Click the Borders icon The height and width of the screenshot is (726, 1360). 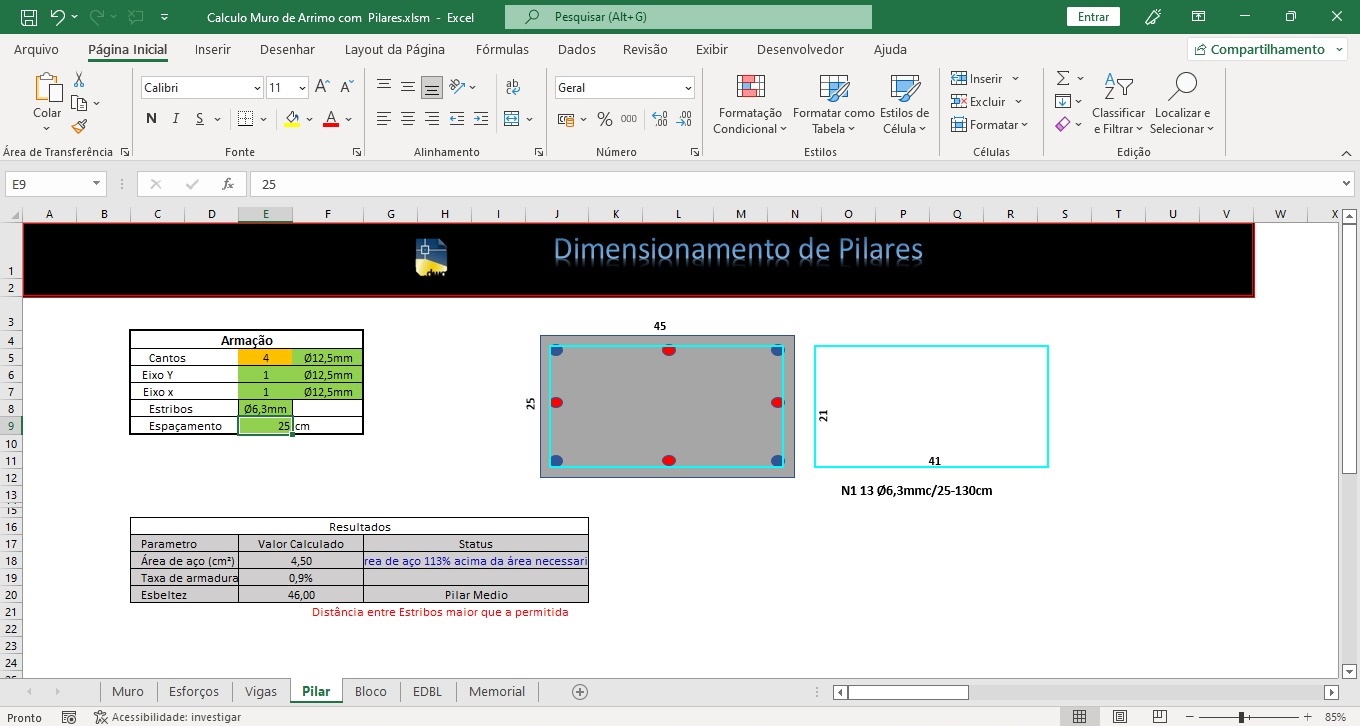[x=247, y=119]
